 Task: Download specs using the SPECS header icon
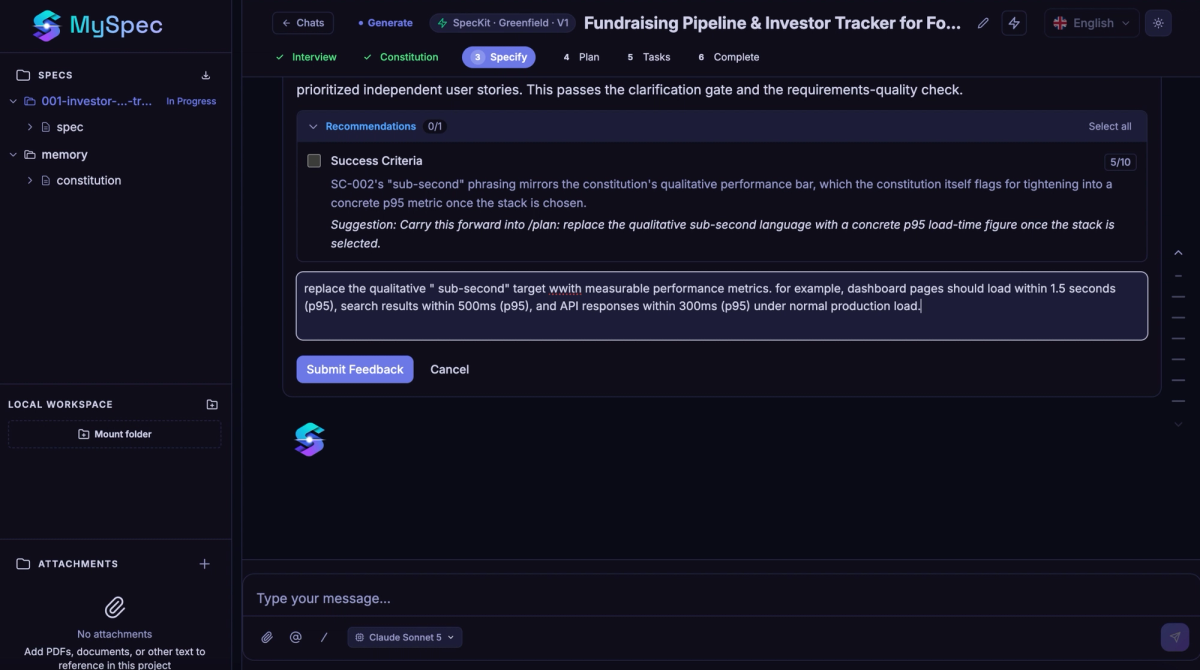pyautogui.click(x=206, y=75)
